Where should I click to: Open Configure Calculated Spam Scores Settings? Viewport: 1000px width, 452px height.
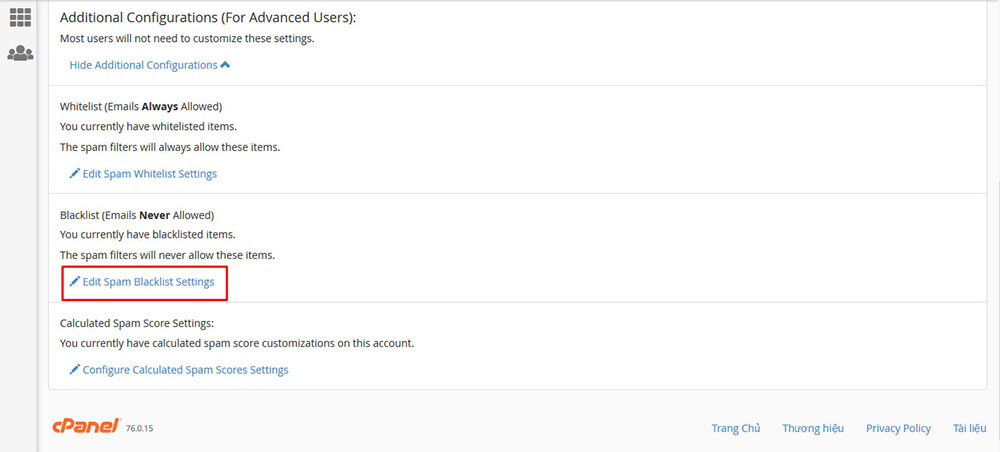click(186, 370)
